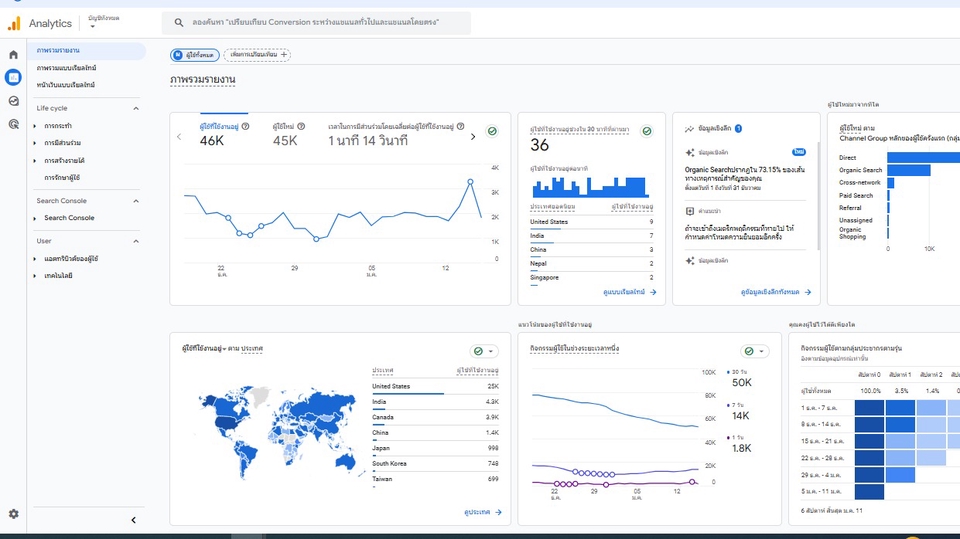Click the Organic Search bar in channel chart
This screenshot has height=539, width=960.
point(909,170)
